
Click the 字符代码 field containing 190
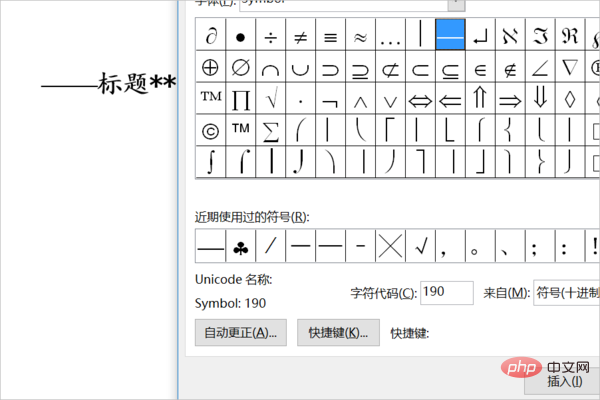[x=446, y=292]
